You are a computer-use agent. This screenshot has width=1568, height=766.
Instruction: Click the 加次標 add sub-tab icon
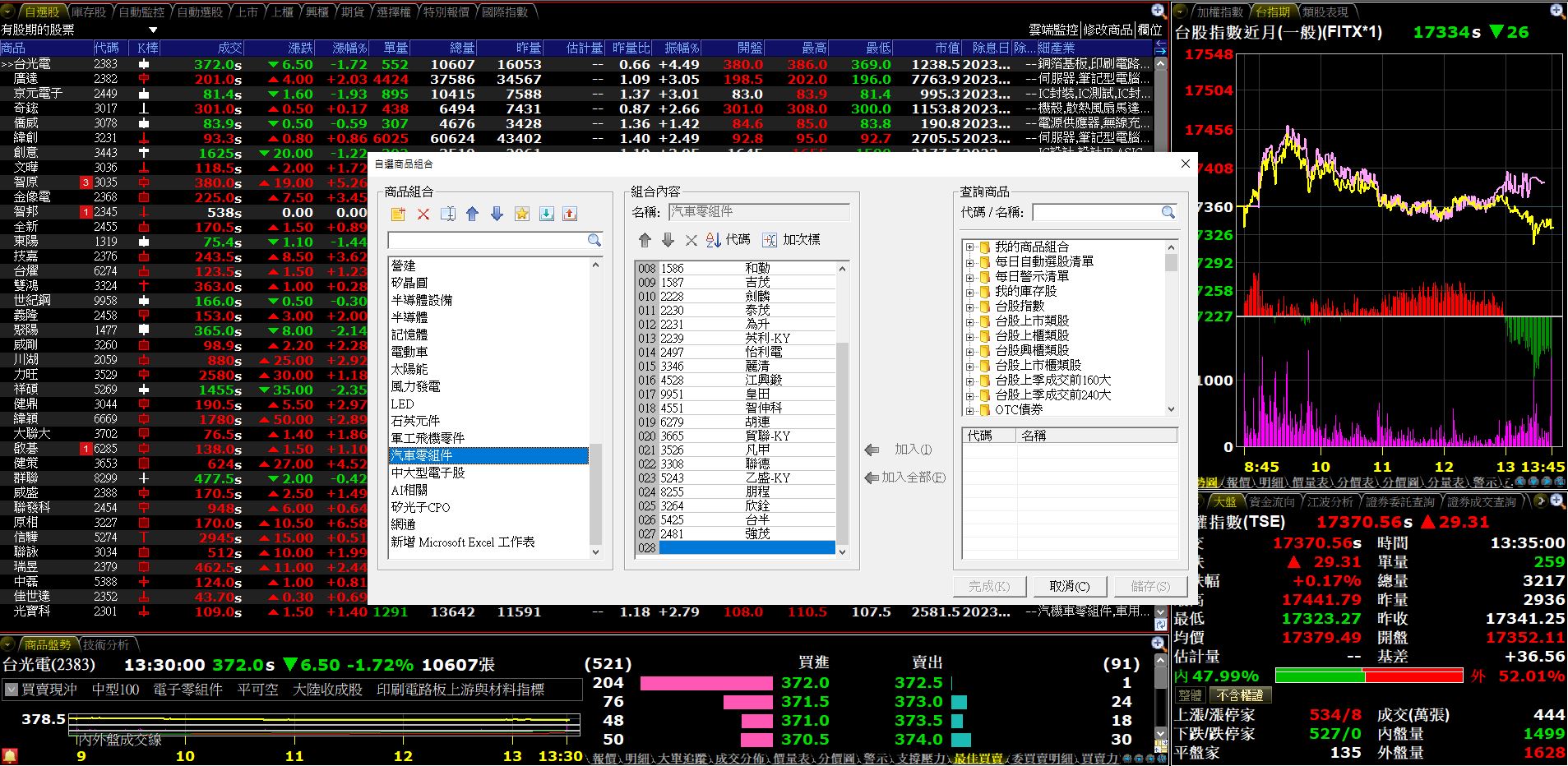click(x=788, y=240)
